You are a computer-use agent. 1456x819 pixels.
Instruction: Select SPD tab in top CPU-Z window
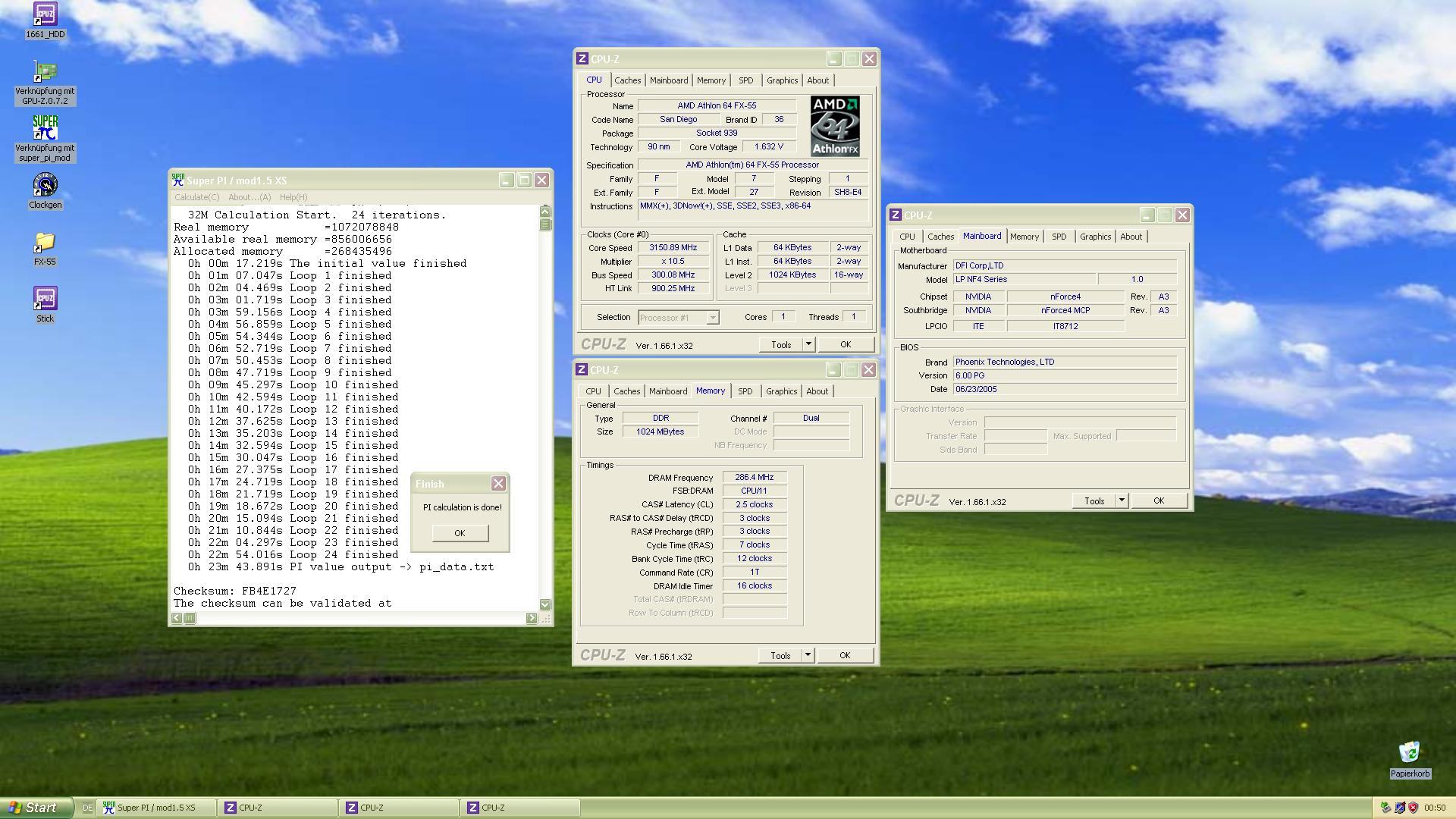[746, 80]
